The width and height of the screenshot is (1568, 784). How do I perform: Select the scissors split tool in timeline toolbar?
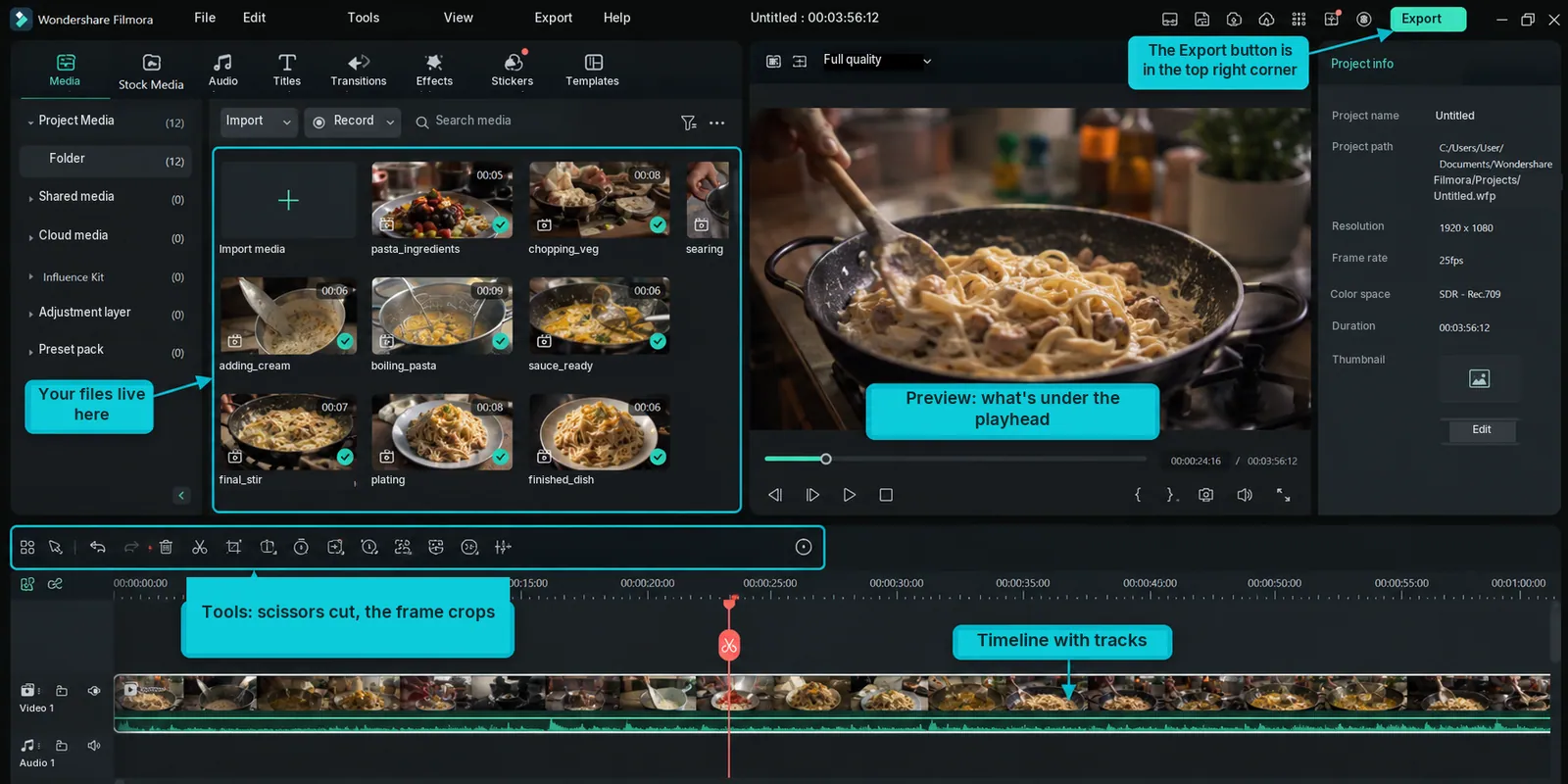point(200,547)
